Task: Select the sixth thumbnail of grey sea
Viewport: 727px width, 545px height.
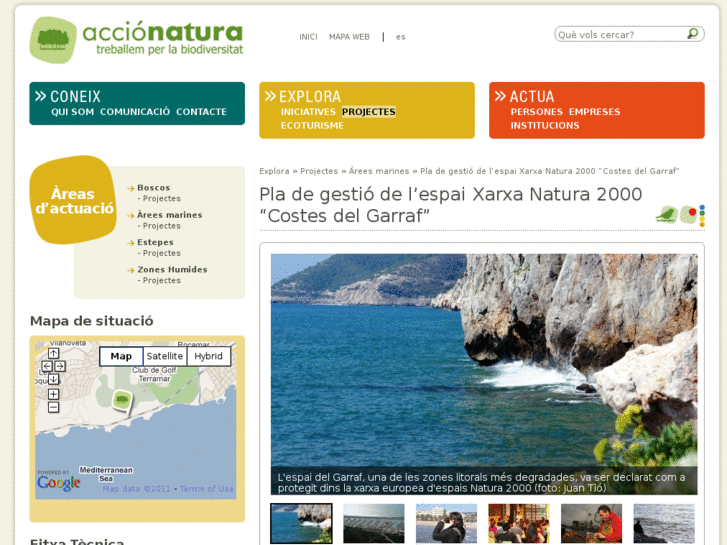Action: tap(664, 523)
